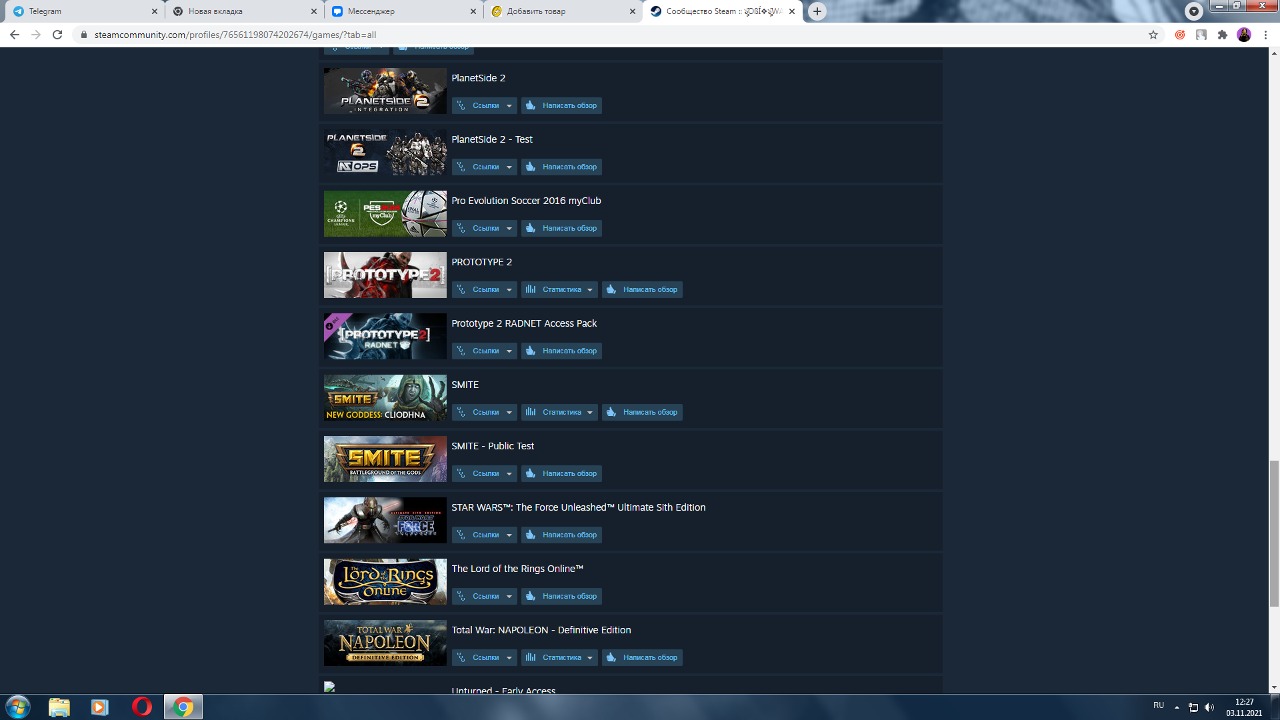The width and height of the screenshot is (1280, 720).
Task: Launch the media player taskbar icon
Action: (99, 707)
